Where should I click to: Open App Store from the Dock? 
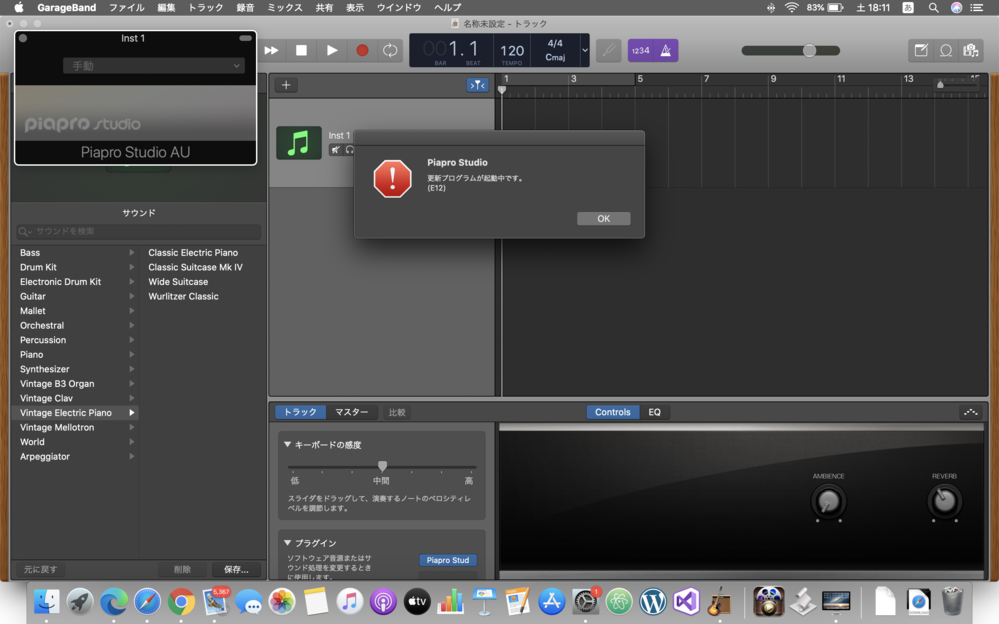[551, 601]
